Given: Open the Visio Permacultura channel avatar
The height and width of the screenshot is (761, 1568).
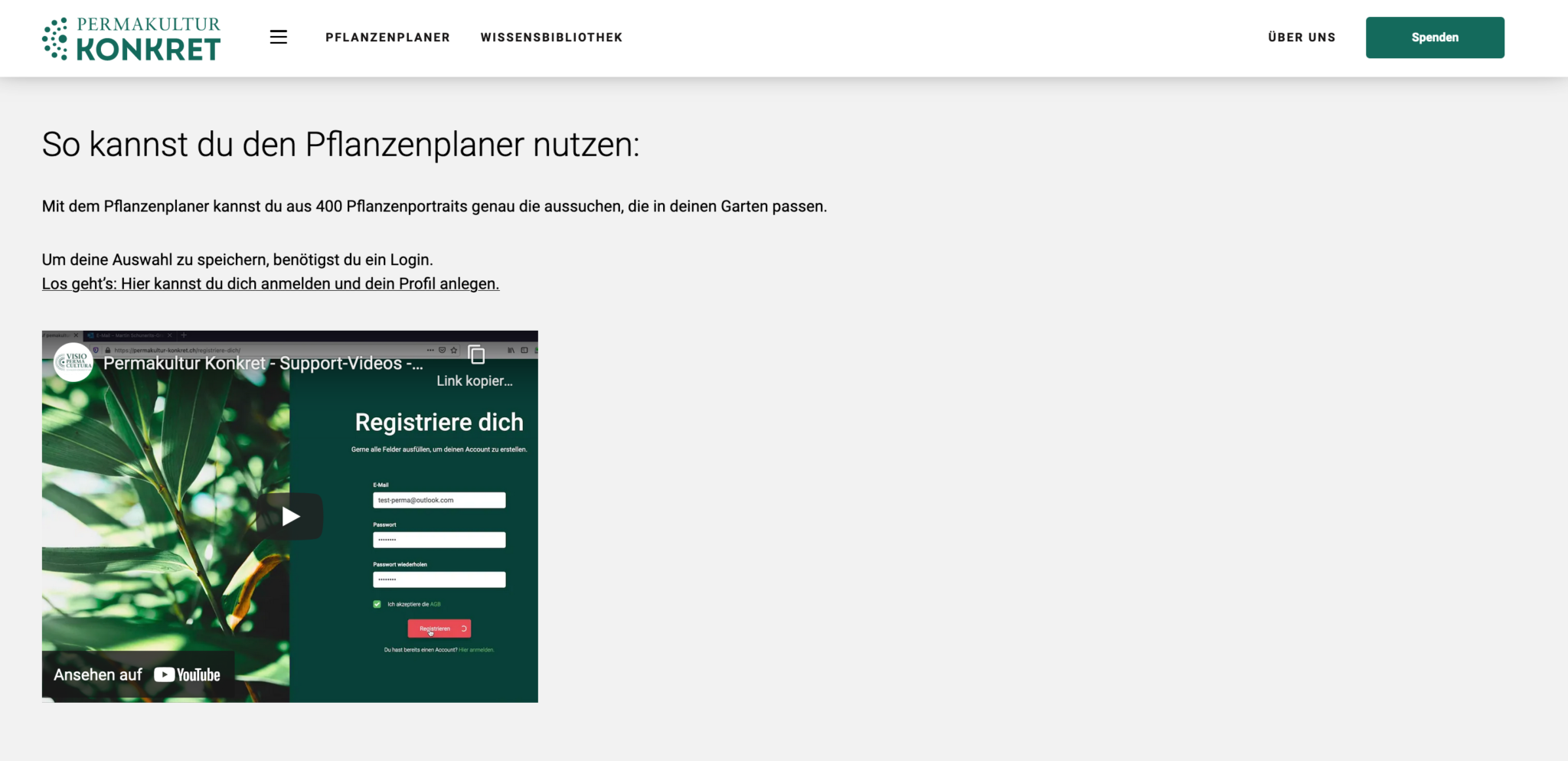Looking at the screenshot, I should 73,362.
